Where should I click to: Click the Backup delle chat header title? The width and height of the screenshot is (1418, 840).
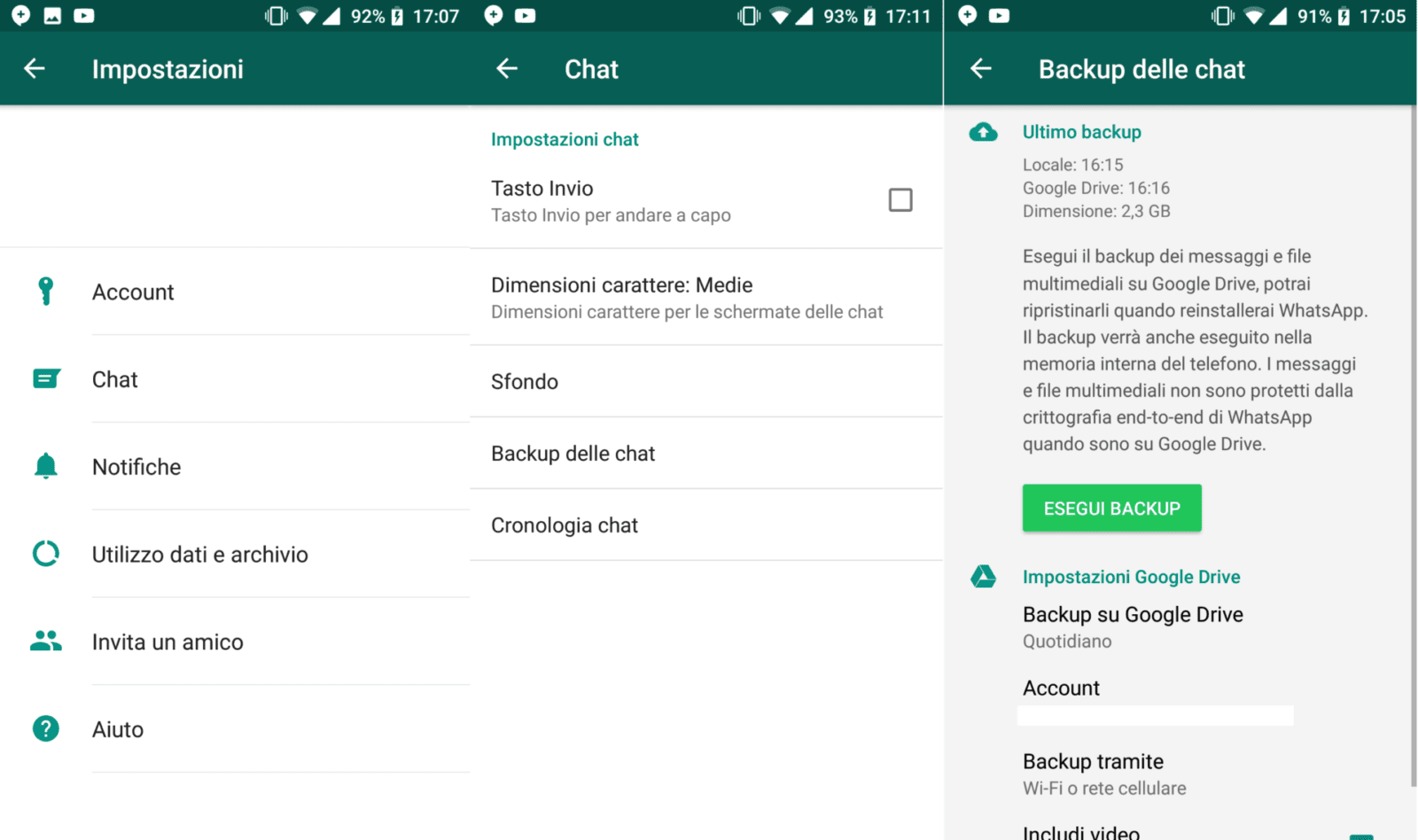point(1141,69)
